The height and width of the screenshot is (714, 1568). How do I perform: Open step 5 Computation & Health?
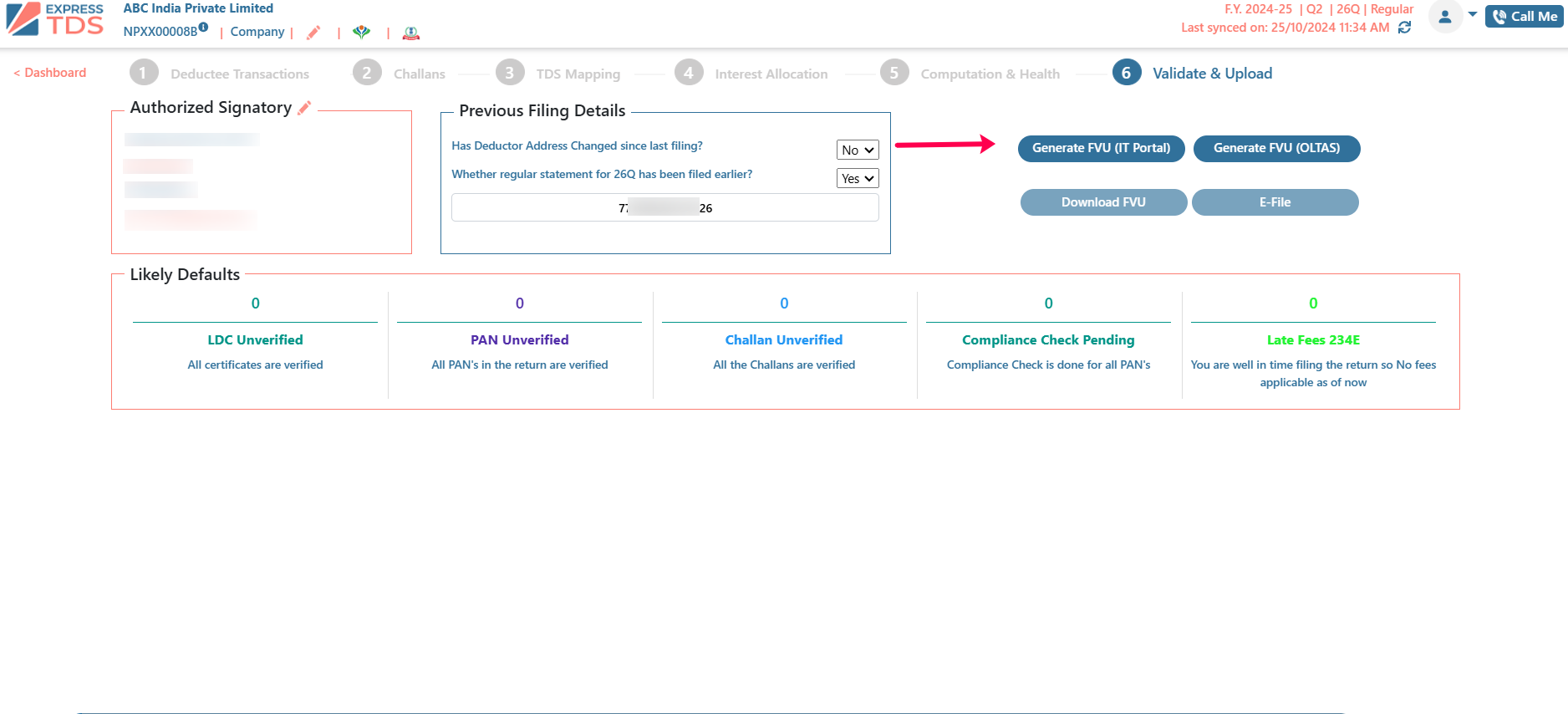click(x=970, y=73)
